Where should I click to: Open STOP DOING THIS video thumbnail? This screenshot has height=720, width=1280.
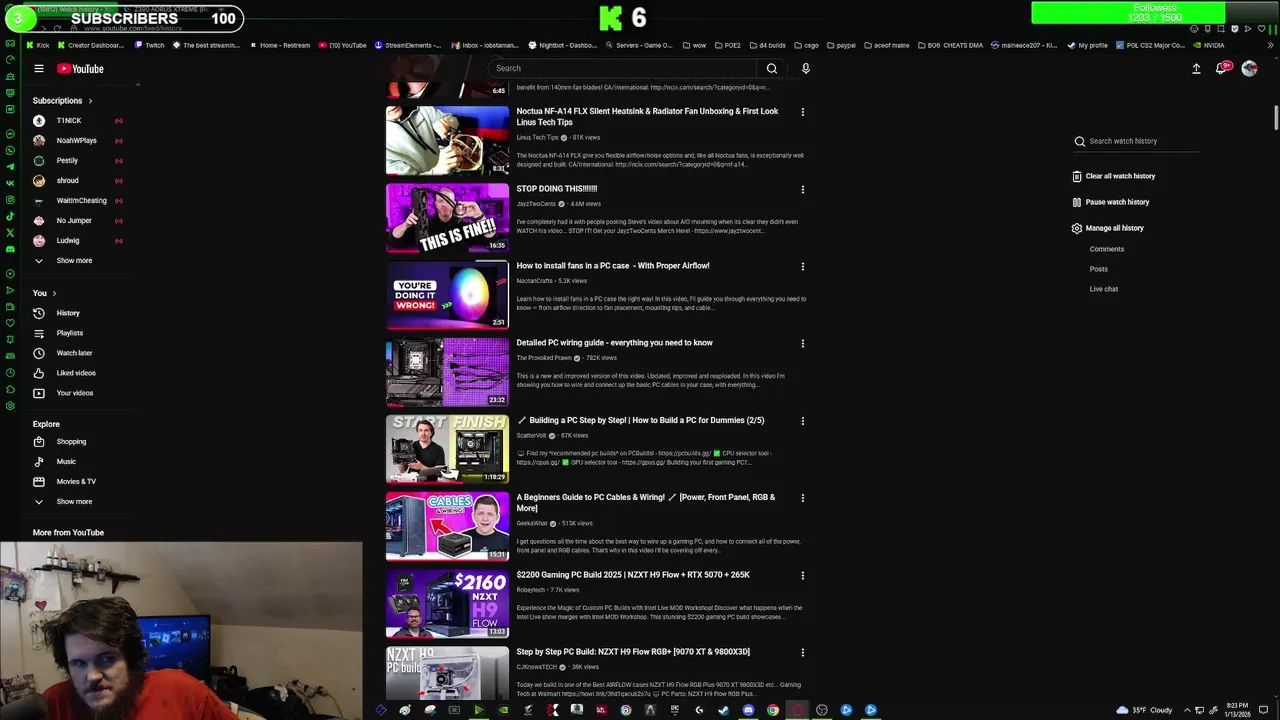pyautogui.click(x=447, y=218)
